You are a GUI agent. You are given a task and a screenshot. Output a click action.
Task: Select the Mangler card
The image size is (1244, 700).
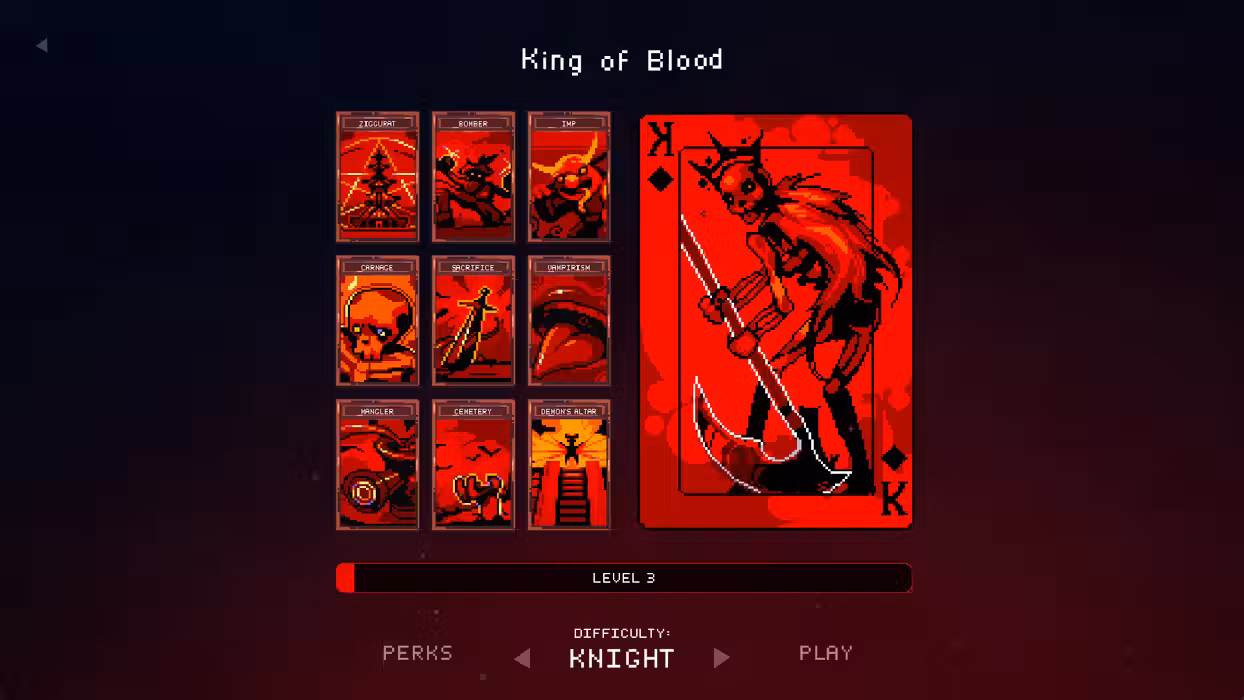click(x=377, y=465)
